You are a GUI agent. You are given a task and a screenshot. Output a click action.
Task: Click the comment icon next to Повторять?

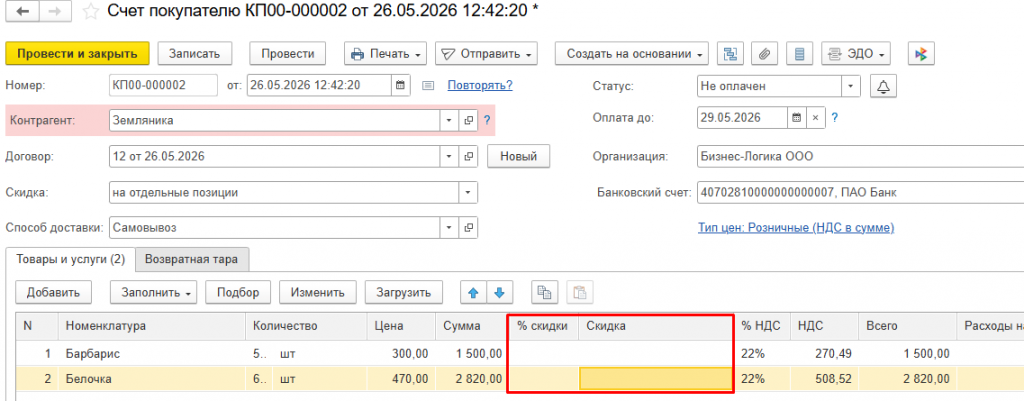tap(428, 86)
